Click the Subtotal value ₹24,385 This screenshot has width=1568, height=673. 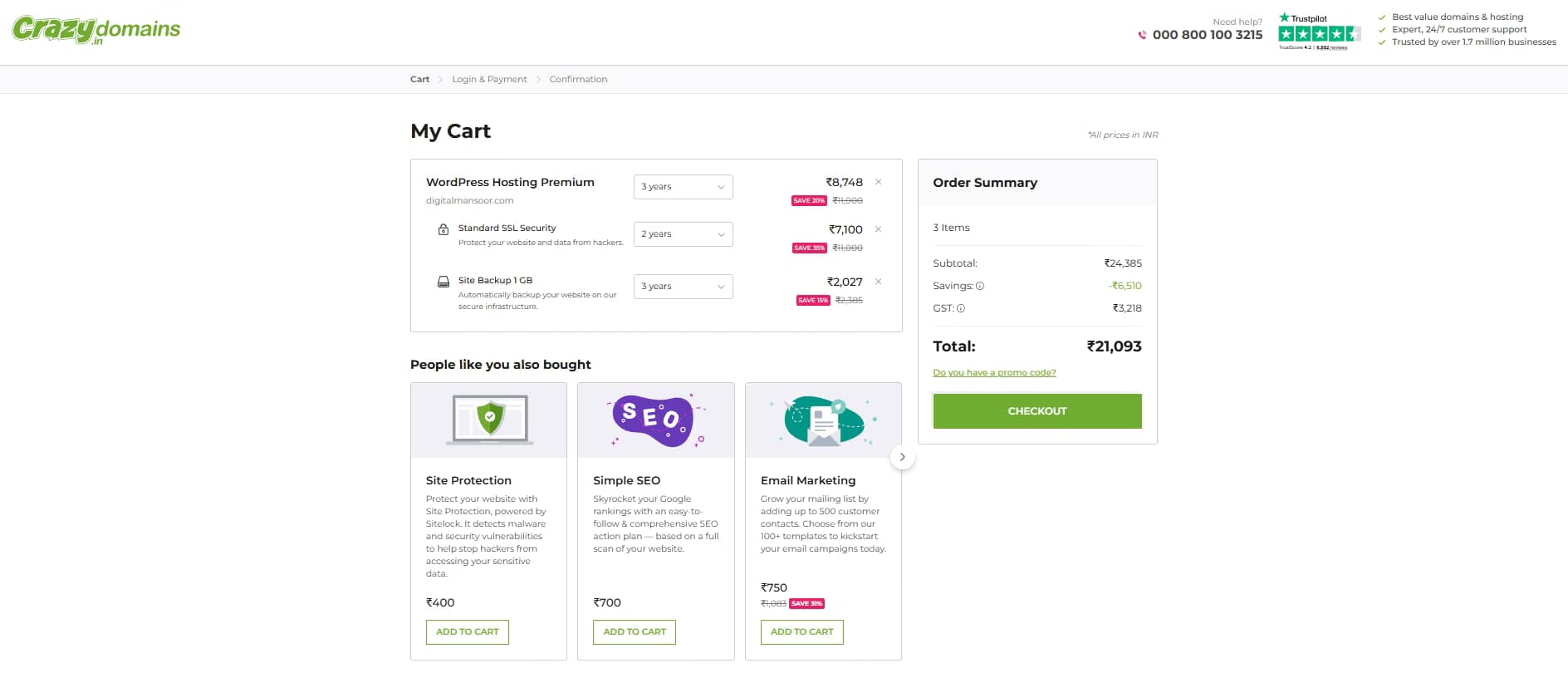coord(1123,263)
